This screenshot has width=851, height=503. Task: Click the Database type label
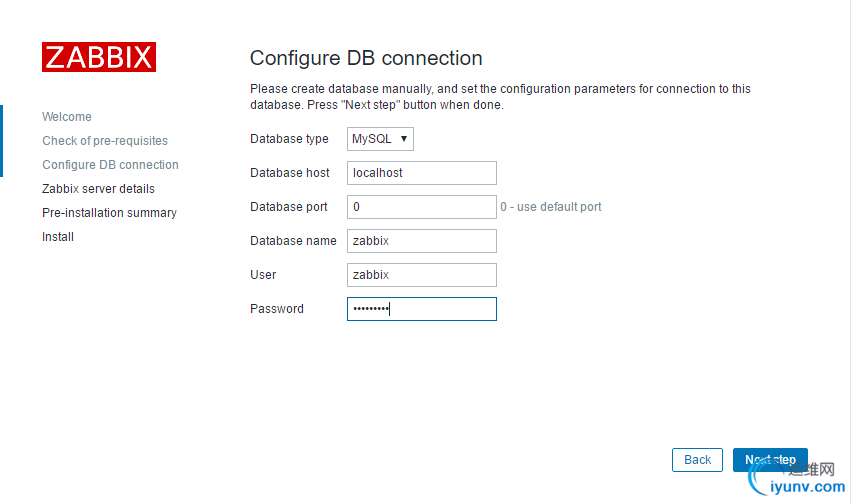(x=289, y=139)
